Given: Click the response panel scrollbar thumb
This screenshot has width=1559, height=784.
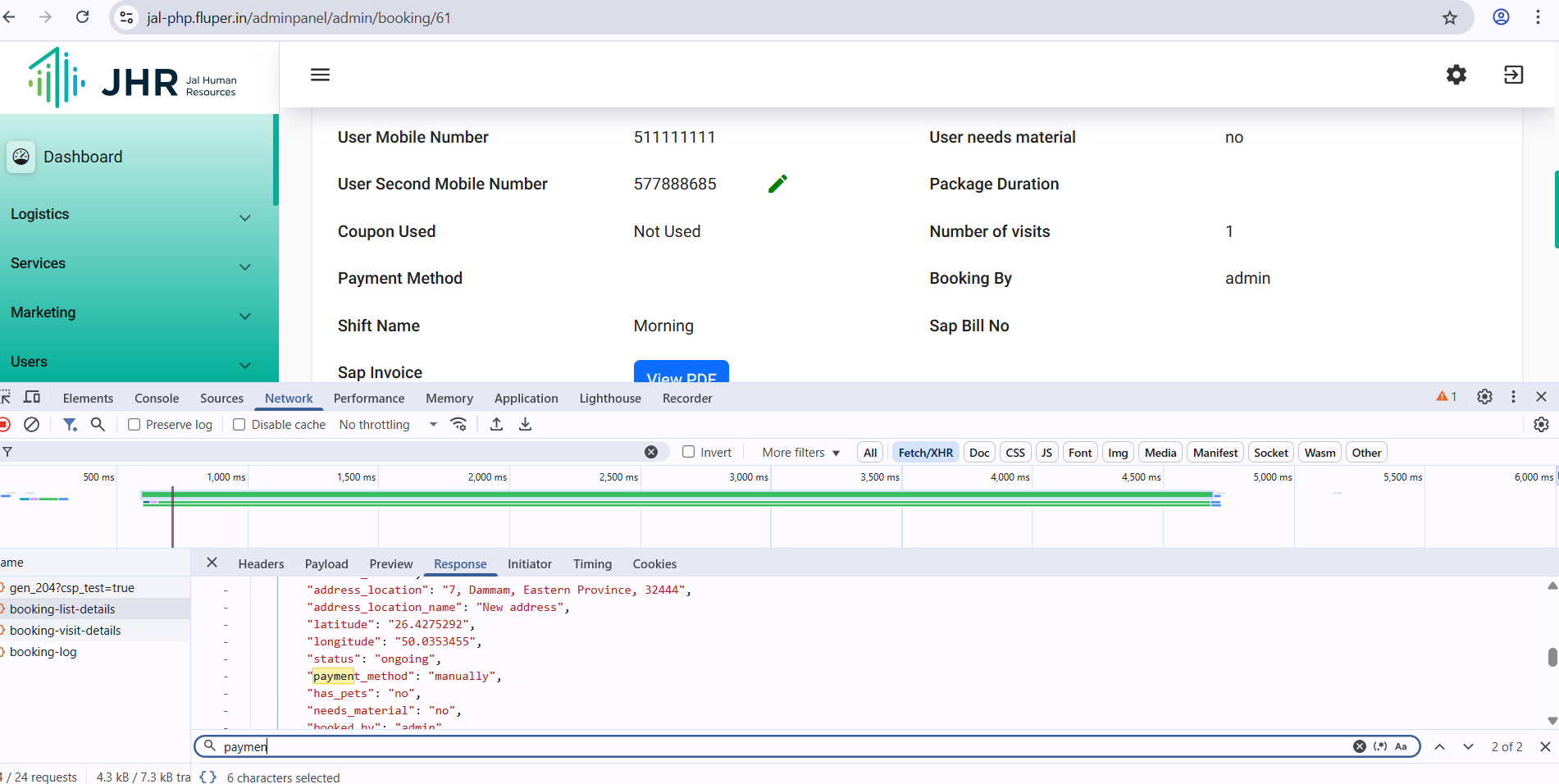Looking at the screenshot, I should (x=1552, y=657).
